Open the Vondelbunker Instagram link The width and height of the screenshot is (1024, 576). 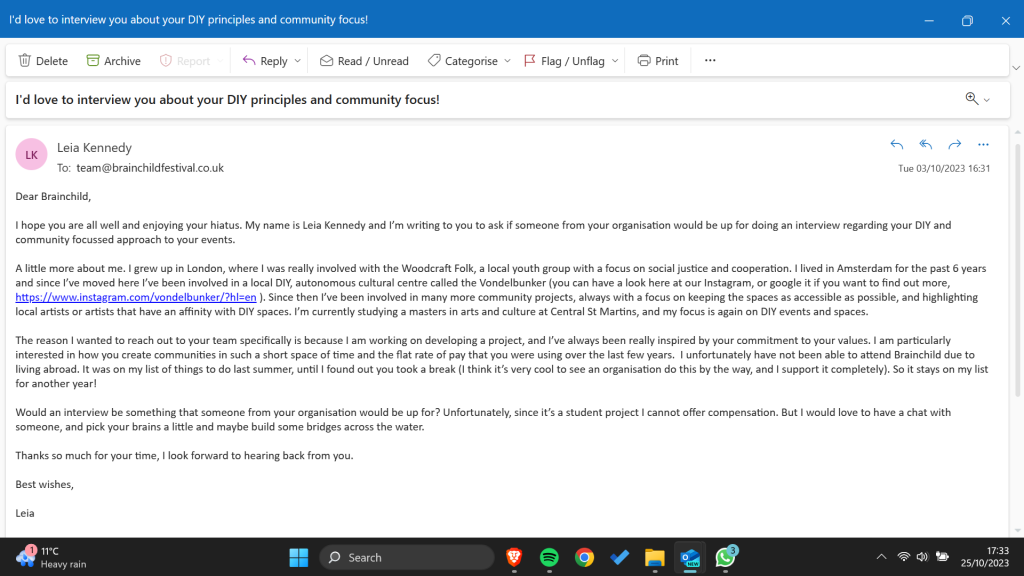[x=136, y=298]
